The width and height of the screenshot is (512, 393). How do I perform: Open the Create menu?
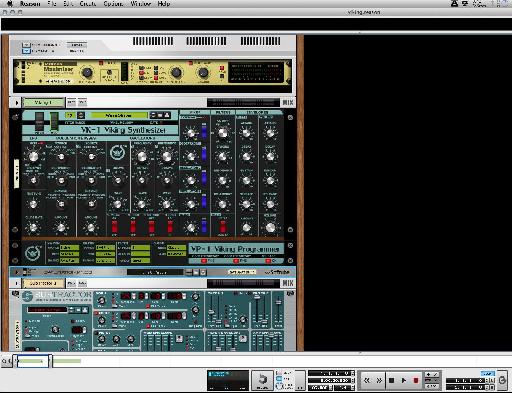point(88,4)
